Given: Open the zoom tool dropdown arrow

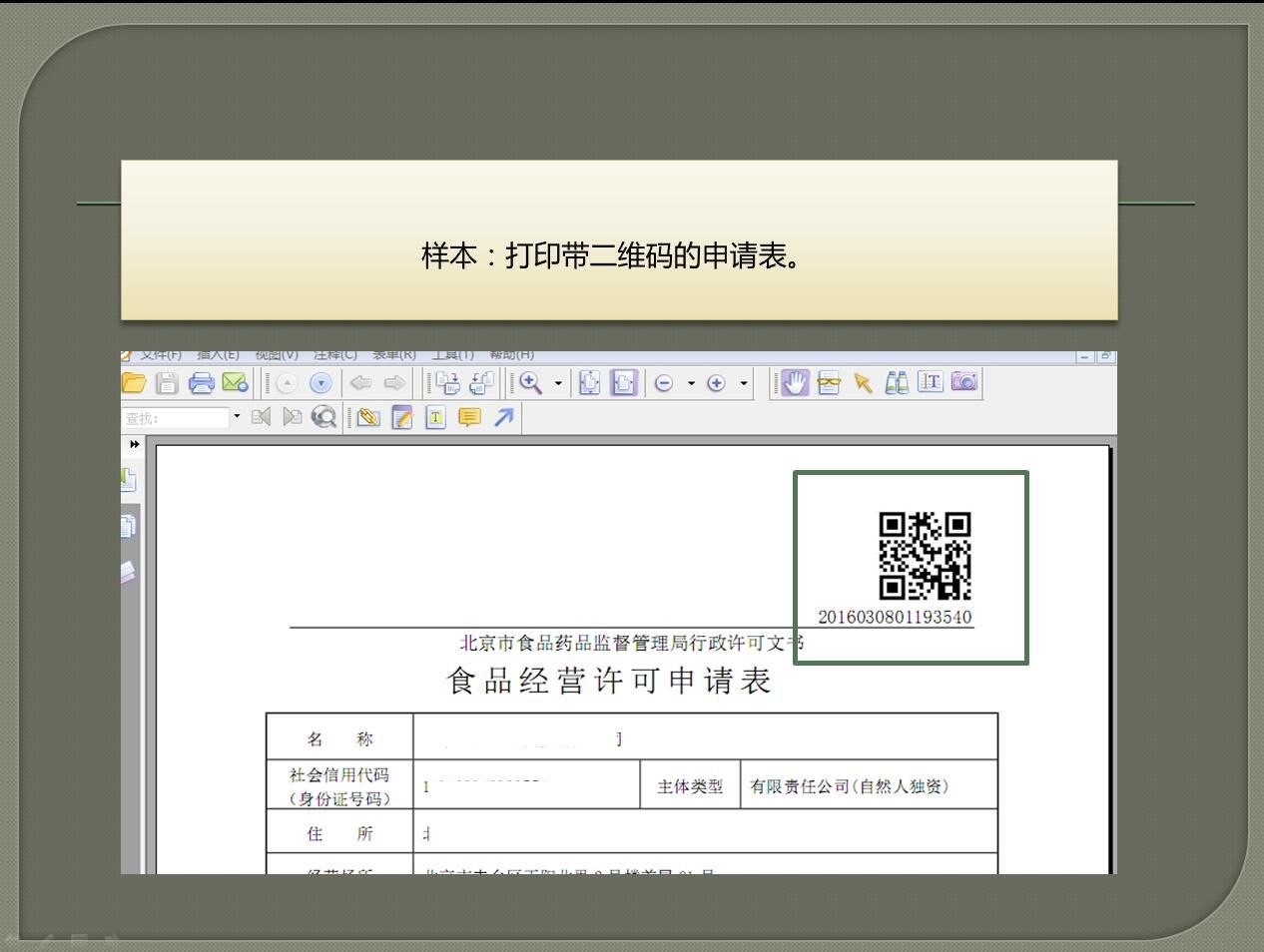Looking at the screenshot, I should pos(558,383).
